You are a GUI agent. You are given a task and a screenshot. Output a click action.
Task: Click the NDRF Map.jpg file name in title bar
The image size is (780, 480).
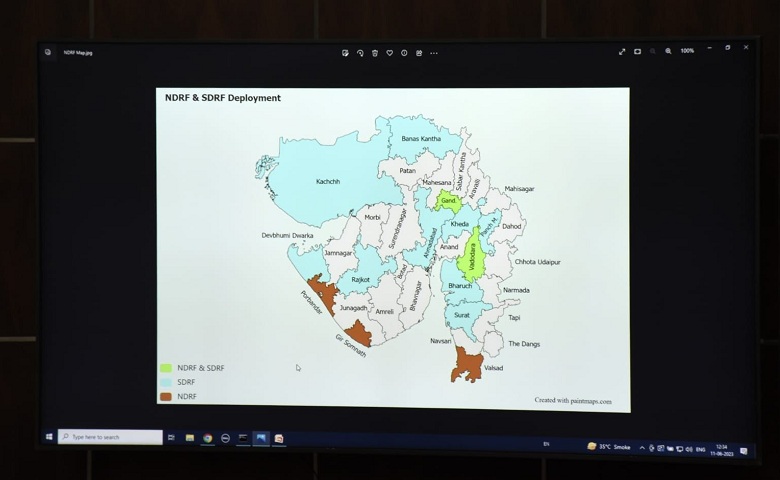(x=78, y=52)
